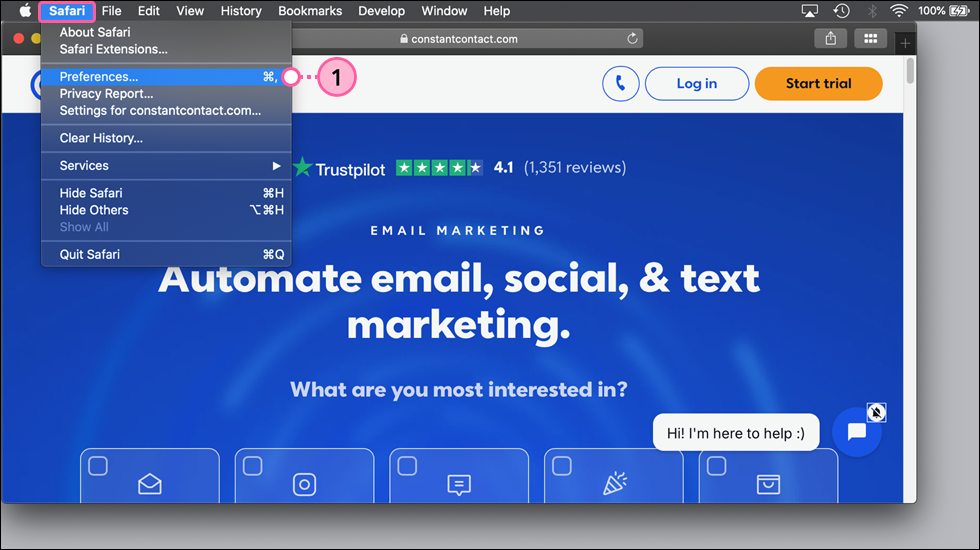Select the shopping store card checkbox
Viewport: 980px width, 550px height.
(x=717, y=466)
